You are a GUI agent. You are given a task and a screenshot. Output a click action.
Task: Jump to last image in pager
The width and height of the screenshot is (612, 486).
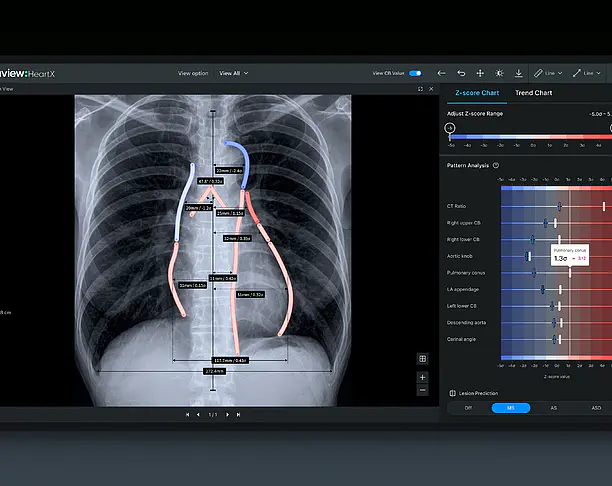[238, 415]
